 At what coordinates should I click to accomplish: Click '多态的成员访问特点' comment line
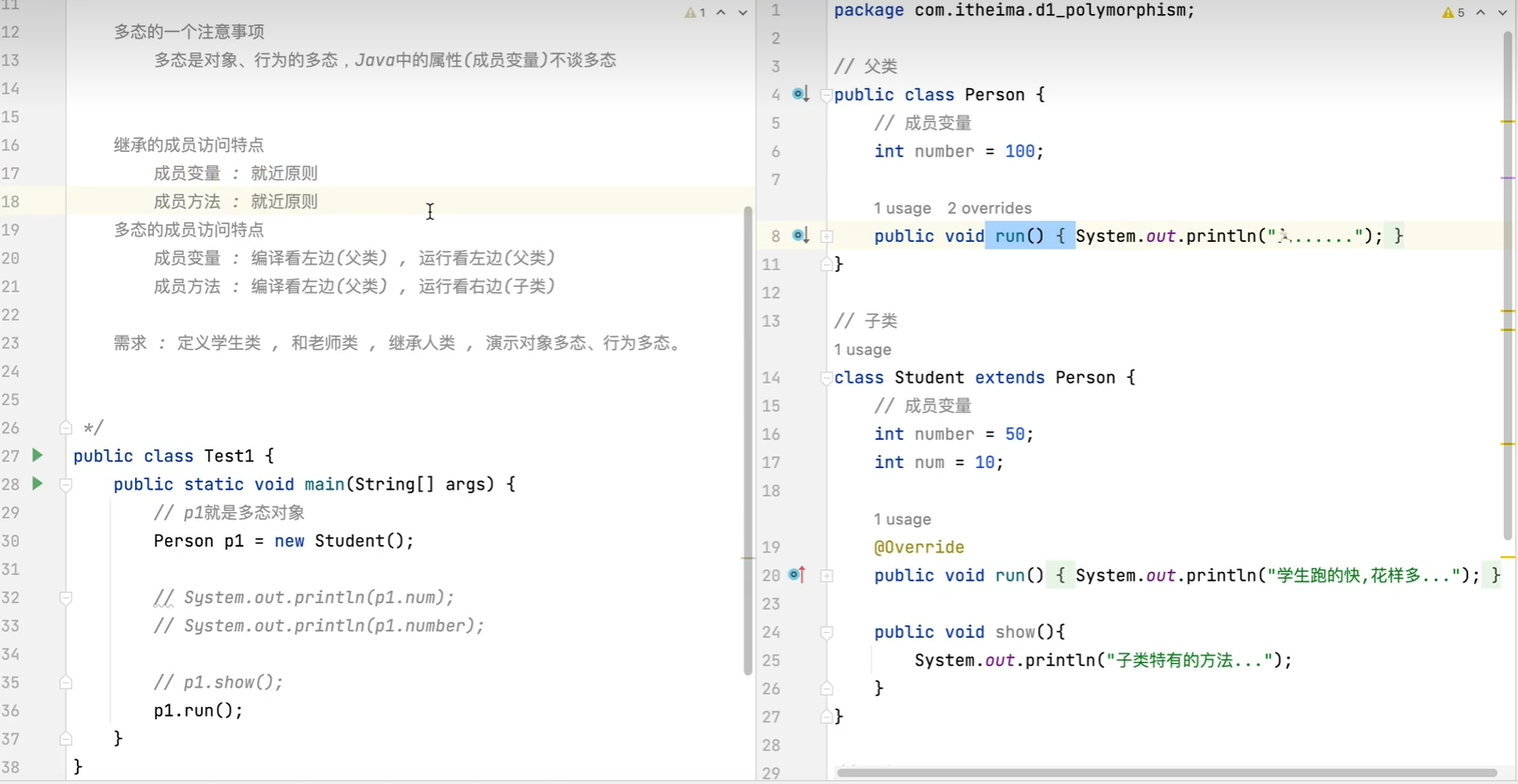(x=189, y=230)
